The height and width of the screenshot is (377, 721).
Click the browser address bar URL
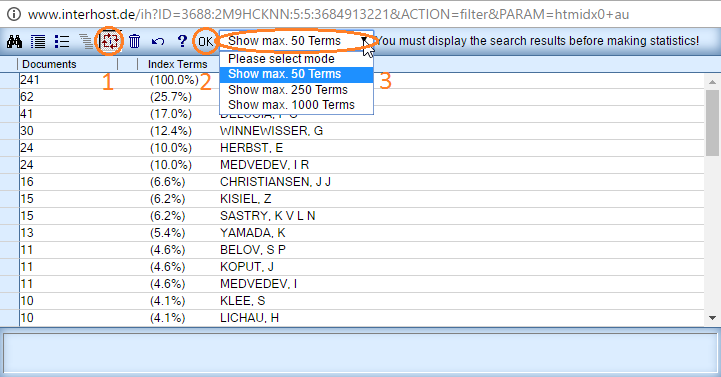pos(328,14)
